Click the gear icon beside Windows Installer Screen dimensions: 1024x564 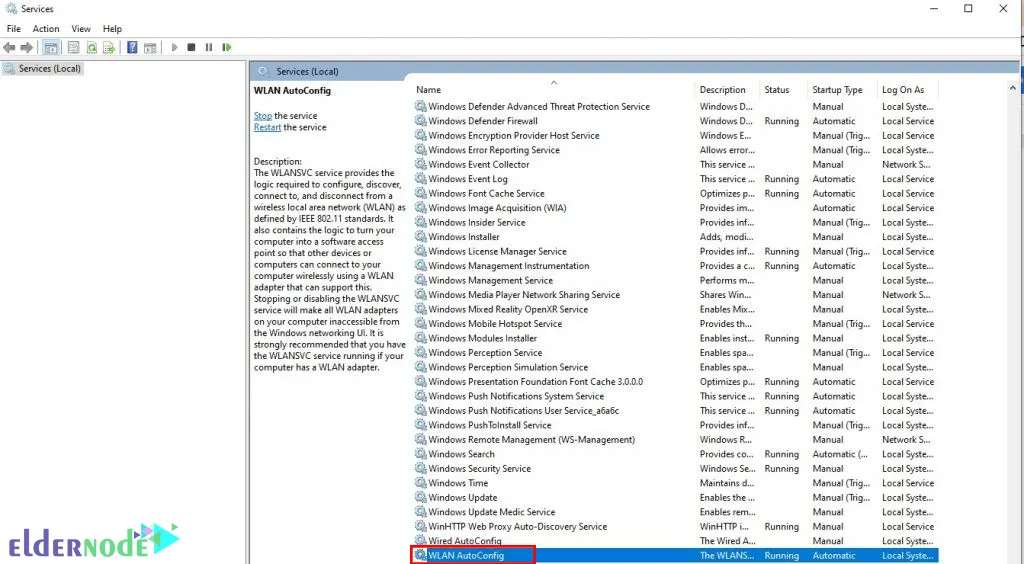421,237
